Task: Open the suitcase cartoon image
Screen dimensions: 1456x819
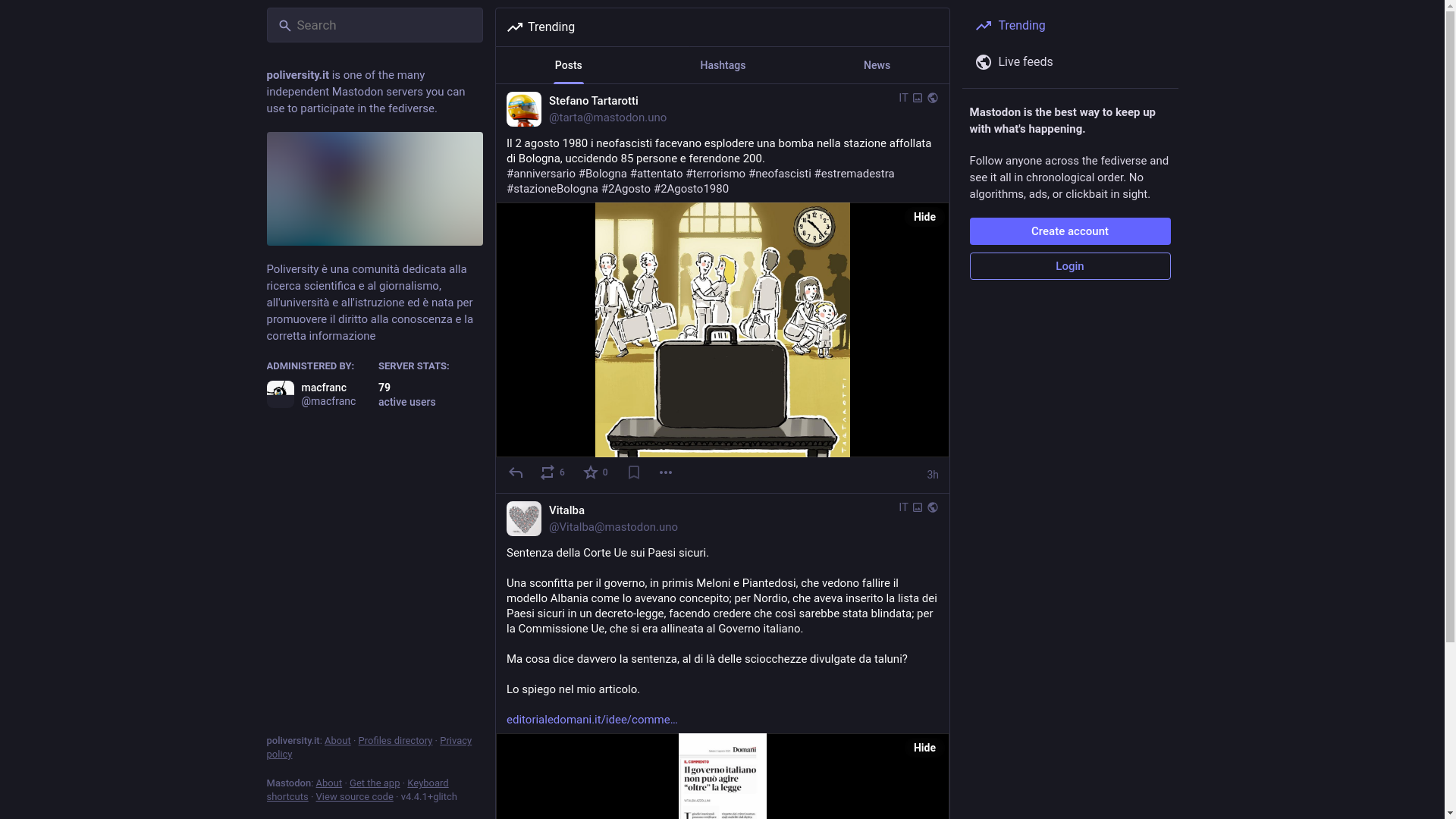Action: coord(723,330)
